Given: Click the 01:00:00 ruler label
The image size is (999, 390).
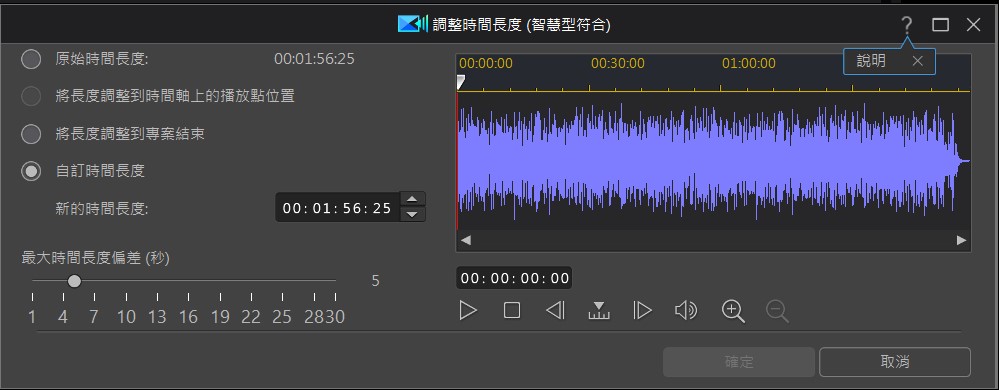Looking at the screenshot, I should coord(749,63).
